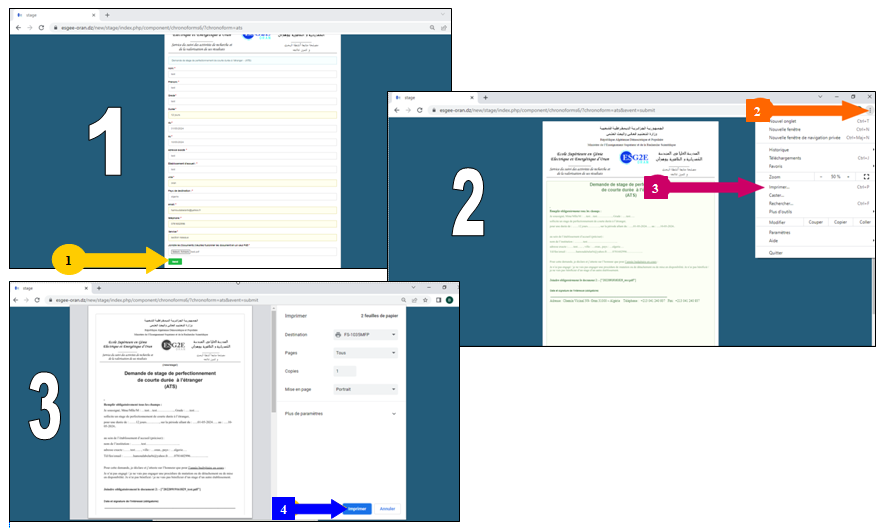The image size is (892, 528).
Task: Click the green submit button on form
Action: point(175,261)
